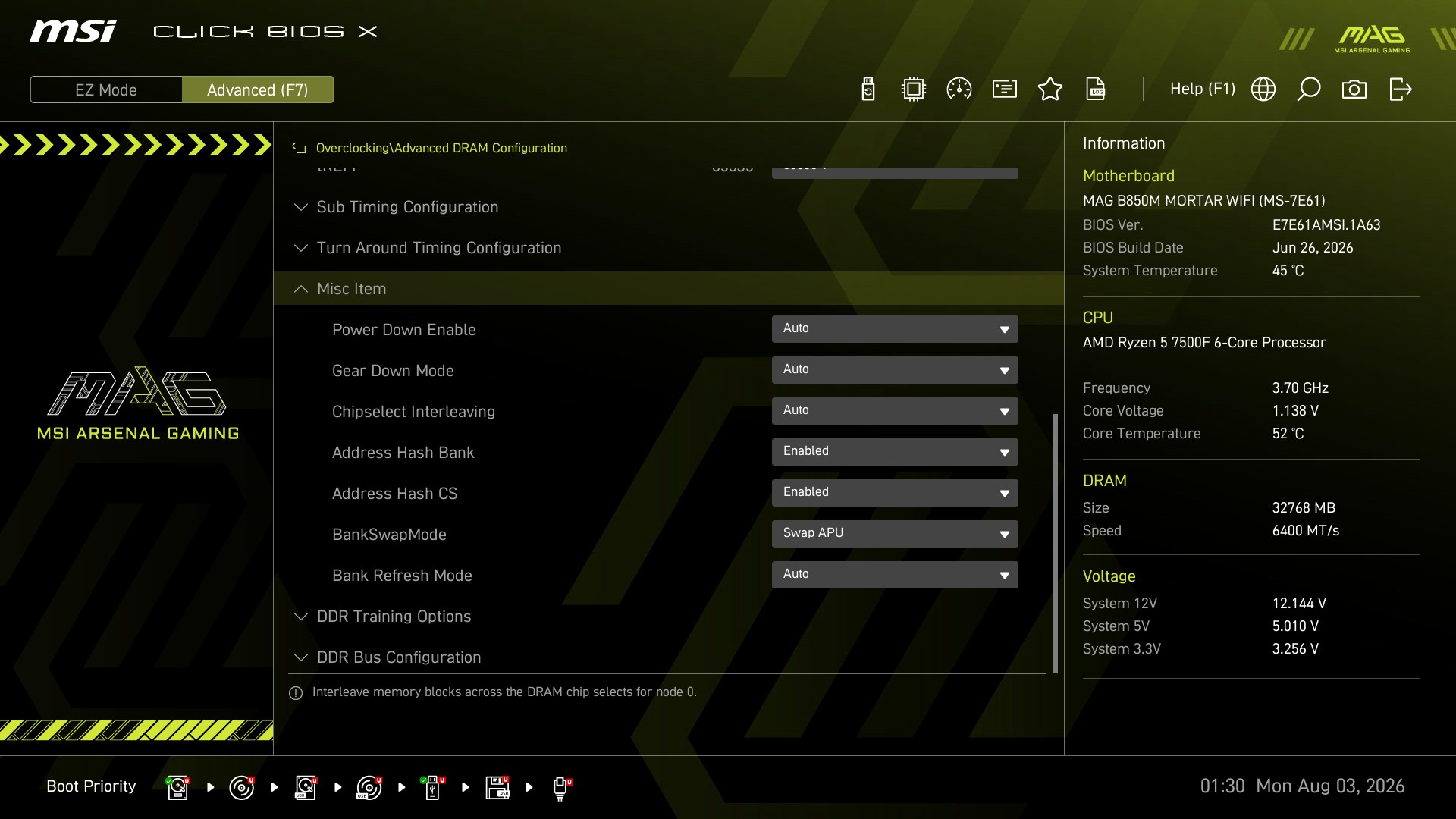This screenshot has height=819, width=1456.
Task: Click the DRAM speed value 6400 MT/s
Action: coord(1306,531)
